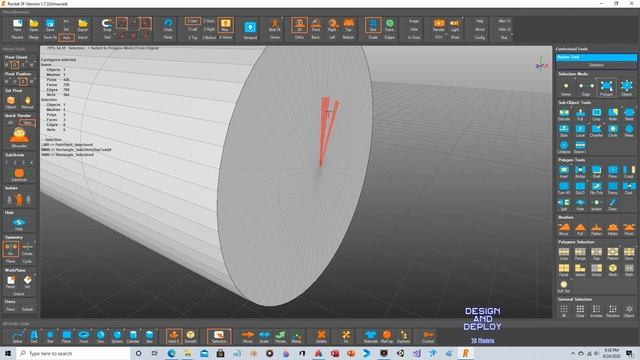Toggle the Auto save option
Image resolution: width=640 pixels, height=360 pixels.
pyautogui.click(x=67, y=38)
